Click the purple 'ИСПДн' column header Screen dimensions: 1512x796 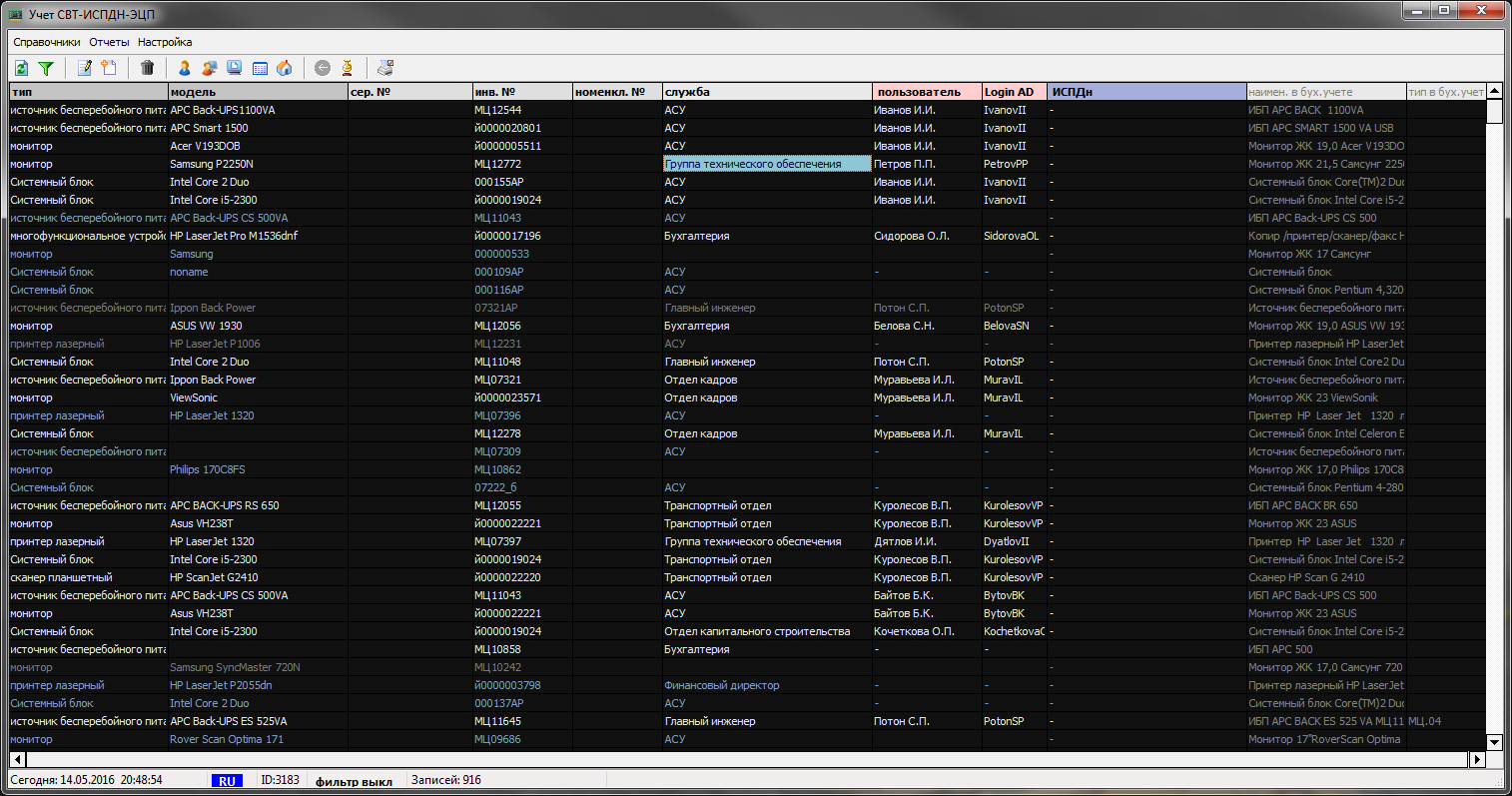(x=1146, y=92)
